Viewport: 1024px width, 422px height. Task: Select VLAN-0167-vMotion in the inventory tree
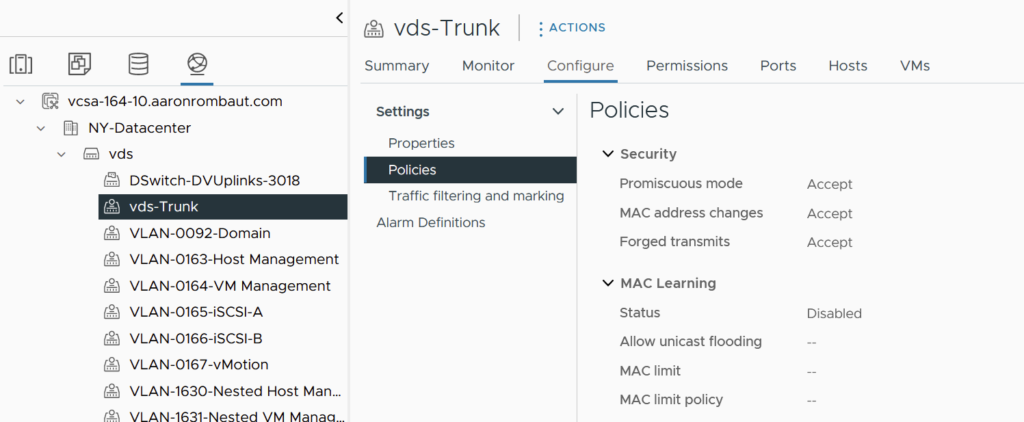pyautogui.click(x=199, y=364)
